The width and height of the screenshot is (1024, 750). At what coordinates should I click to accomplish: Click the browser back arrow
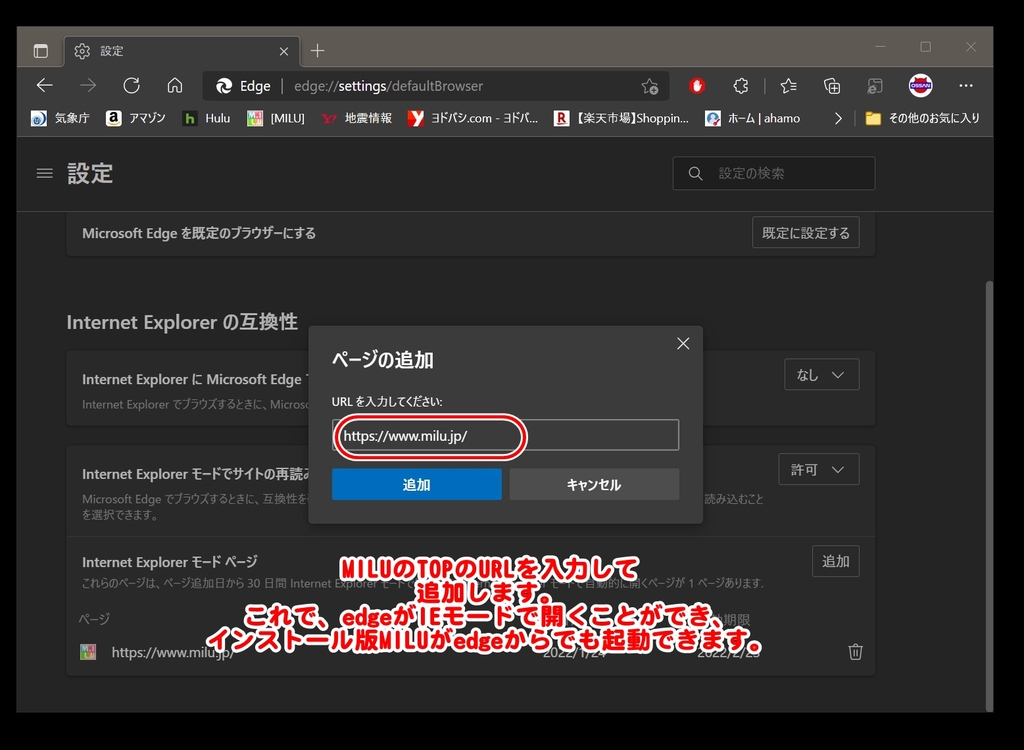(44, 85)
